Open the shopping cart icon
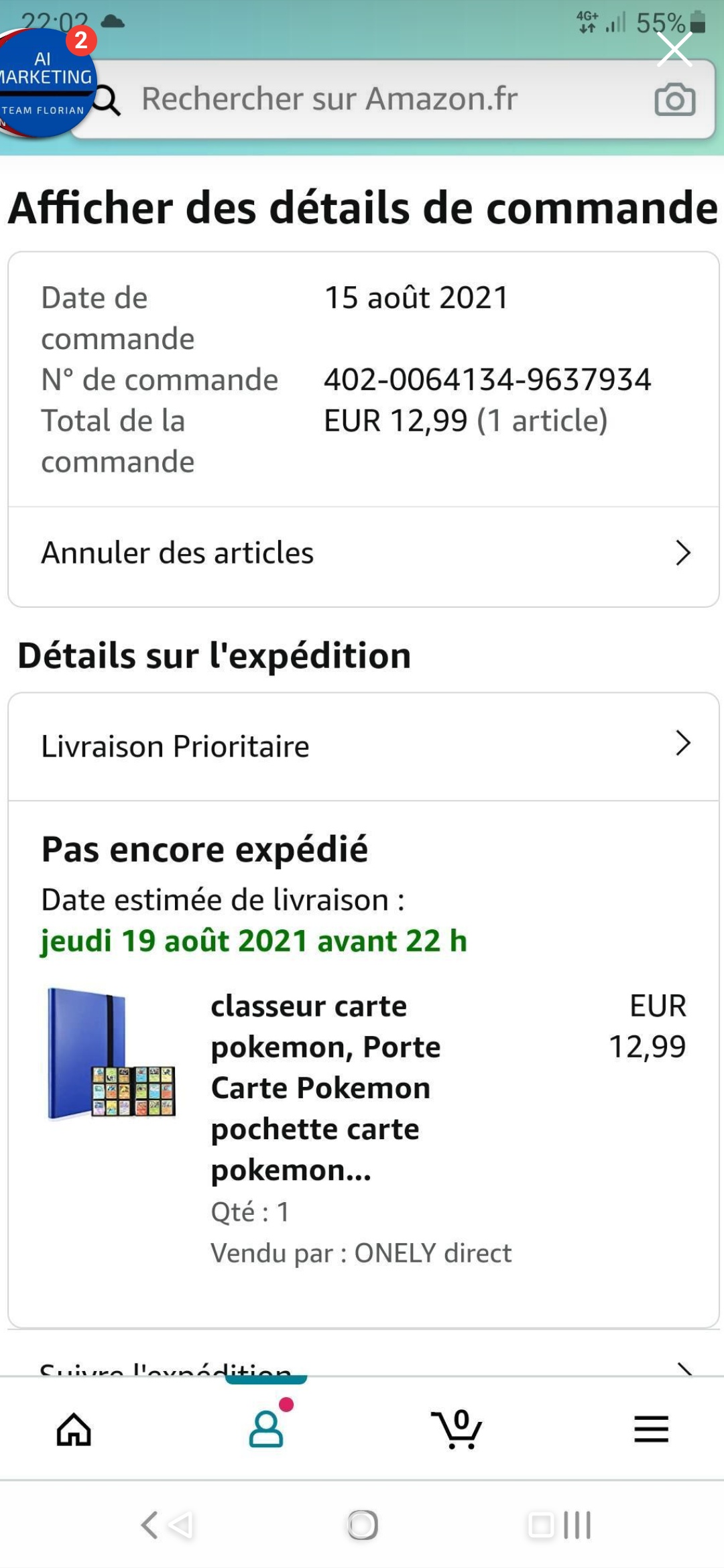This screenshot has height=1568, width=724. [x=457, y=1429]
